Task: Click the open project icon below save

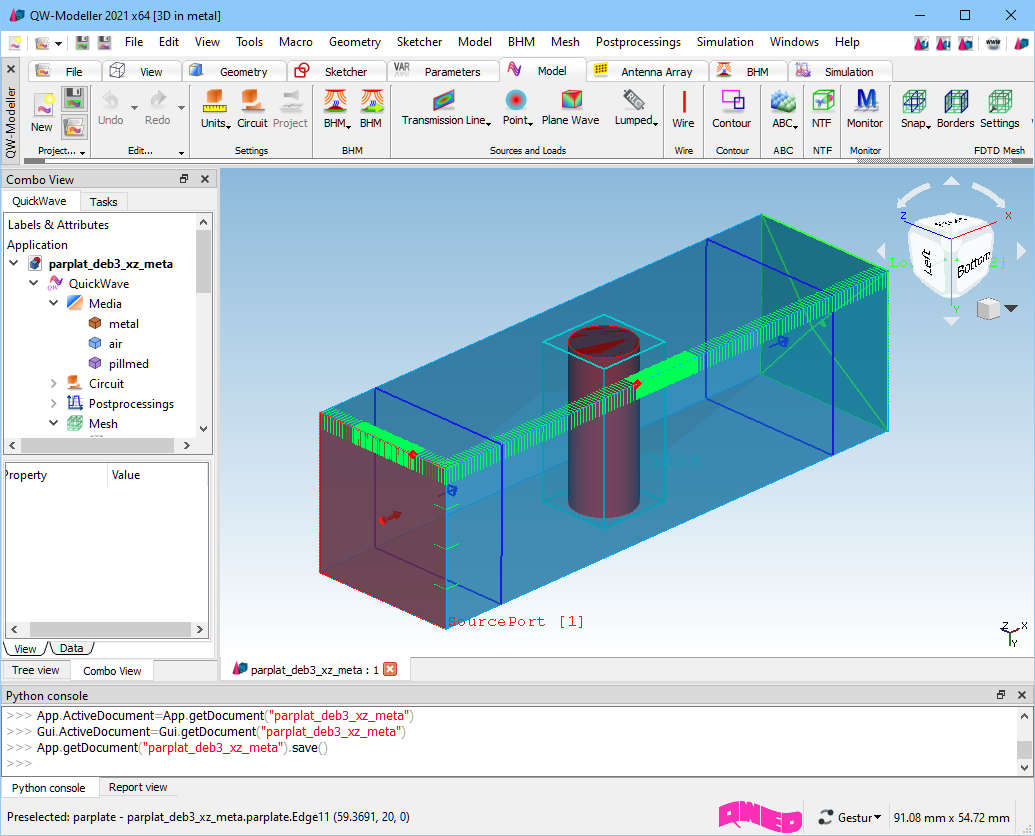Action: pyautogui.click(x=75, y=127)
